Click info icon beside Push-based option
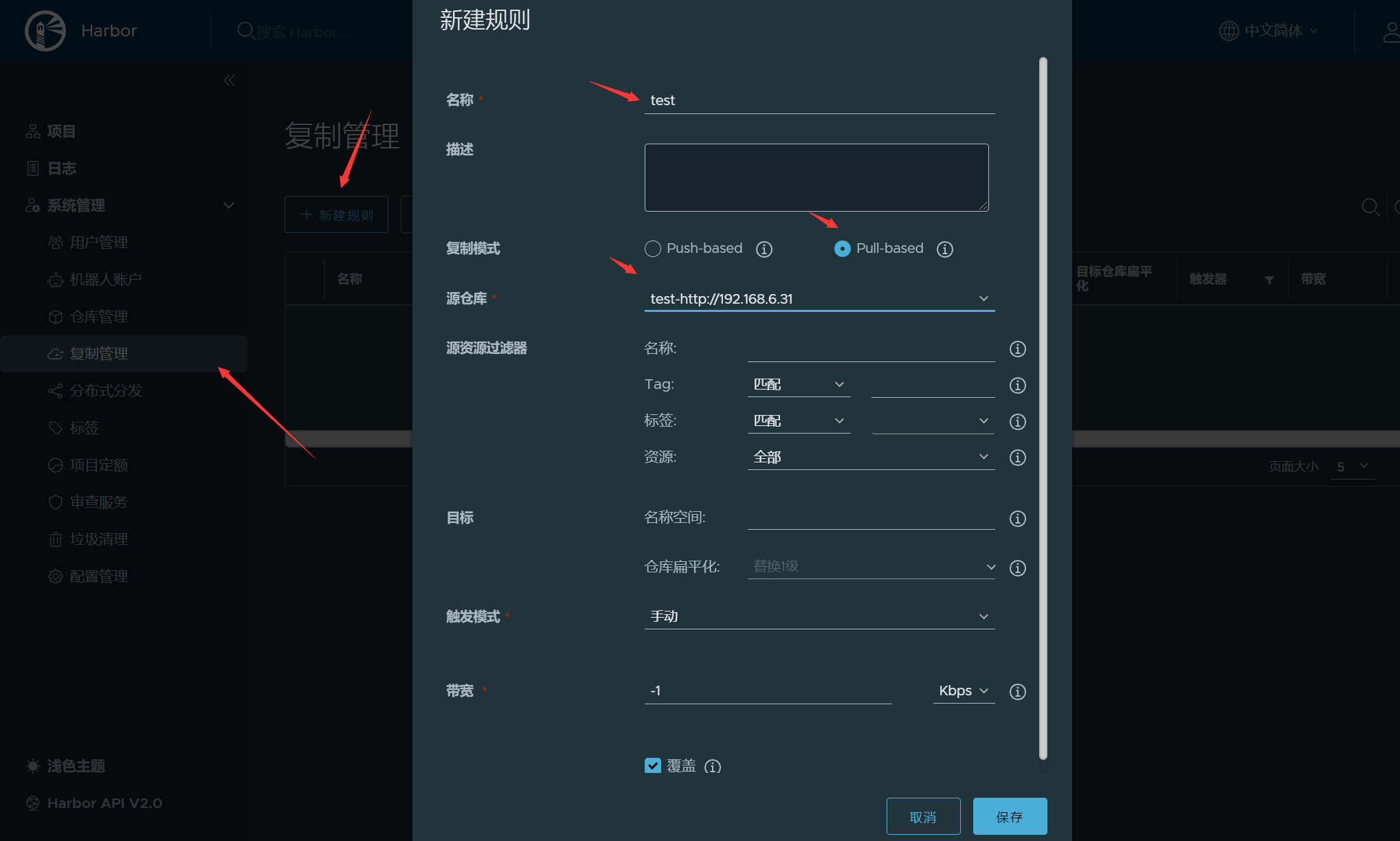This screenshot has height=841, width=1400. point(764,249)
